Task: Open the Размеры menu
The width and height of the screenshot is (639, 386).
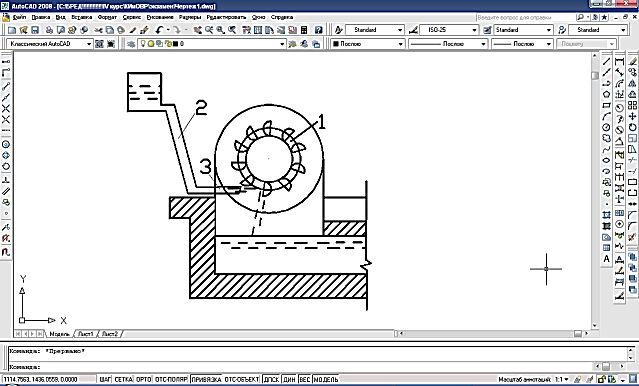Action: coord(190,17)
